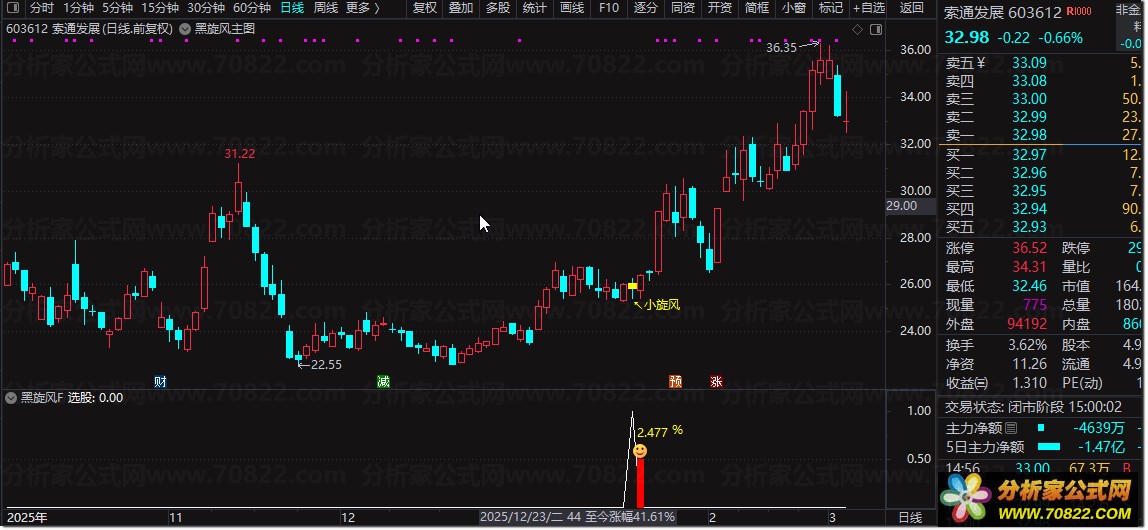Click the 简框 toolbar button
Screen dimensions: 1148x530
(x=757, y=8)
